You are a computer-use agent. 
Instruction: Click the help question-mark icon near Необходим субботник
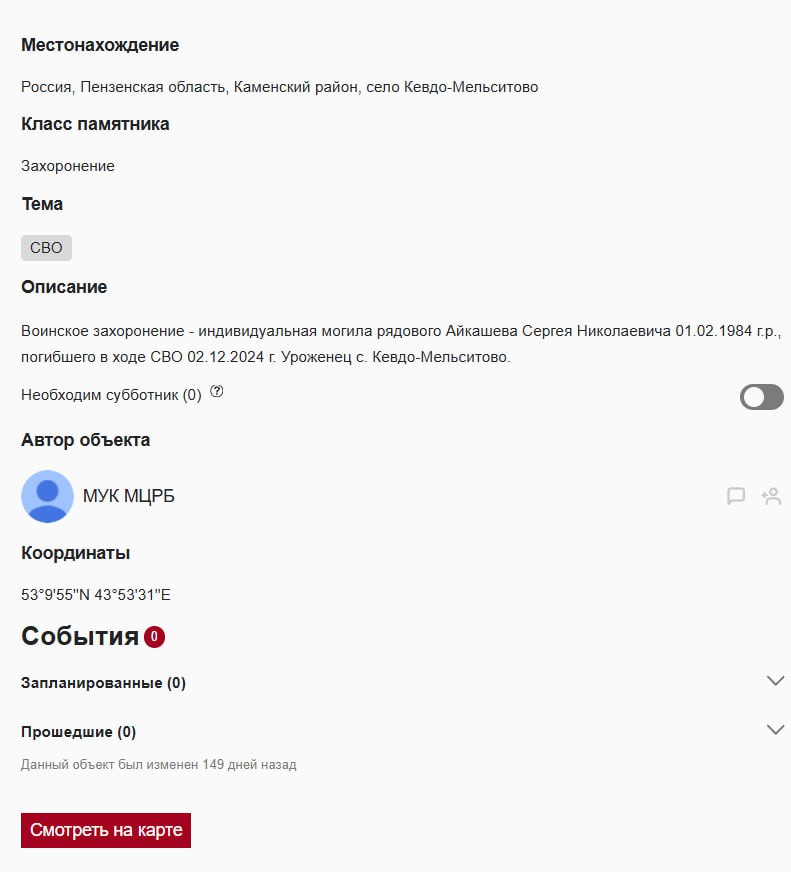pos(217,393)
